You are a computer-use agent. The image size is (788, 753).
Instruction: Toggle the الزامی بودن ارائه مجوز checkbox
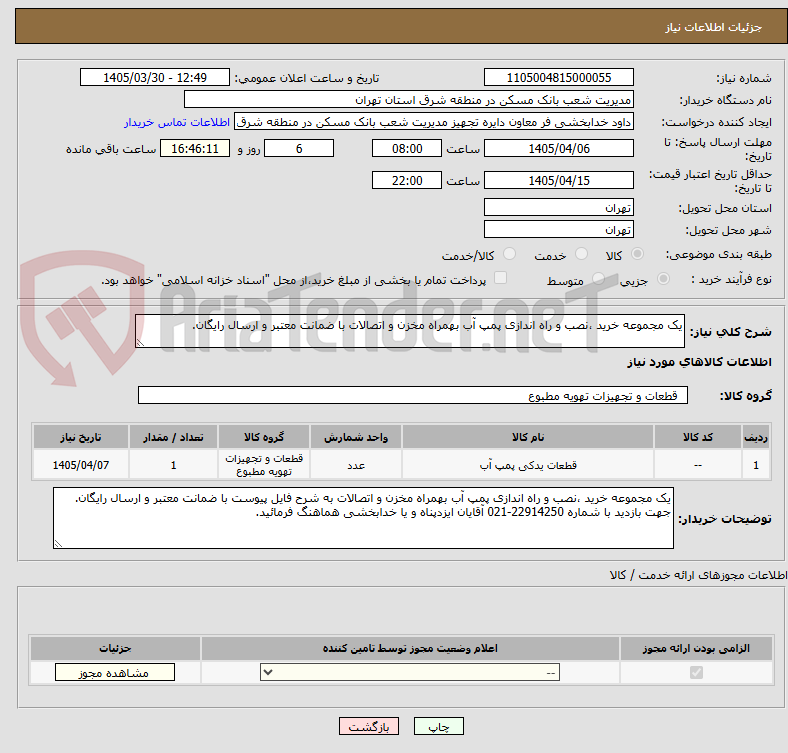pyautogui.click(x=696, y=673)
